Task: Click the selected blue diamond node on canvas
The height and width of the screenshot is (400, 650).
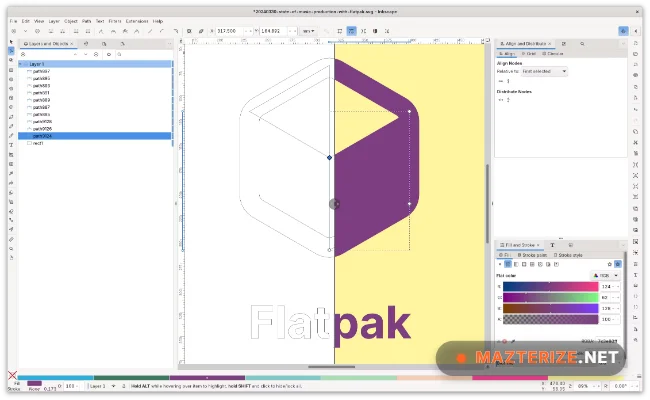Action: [329, 158]
